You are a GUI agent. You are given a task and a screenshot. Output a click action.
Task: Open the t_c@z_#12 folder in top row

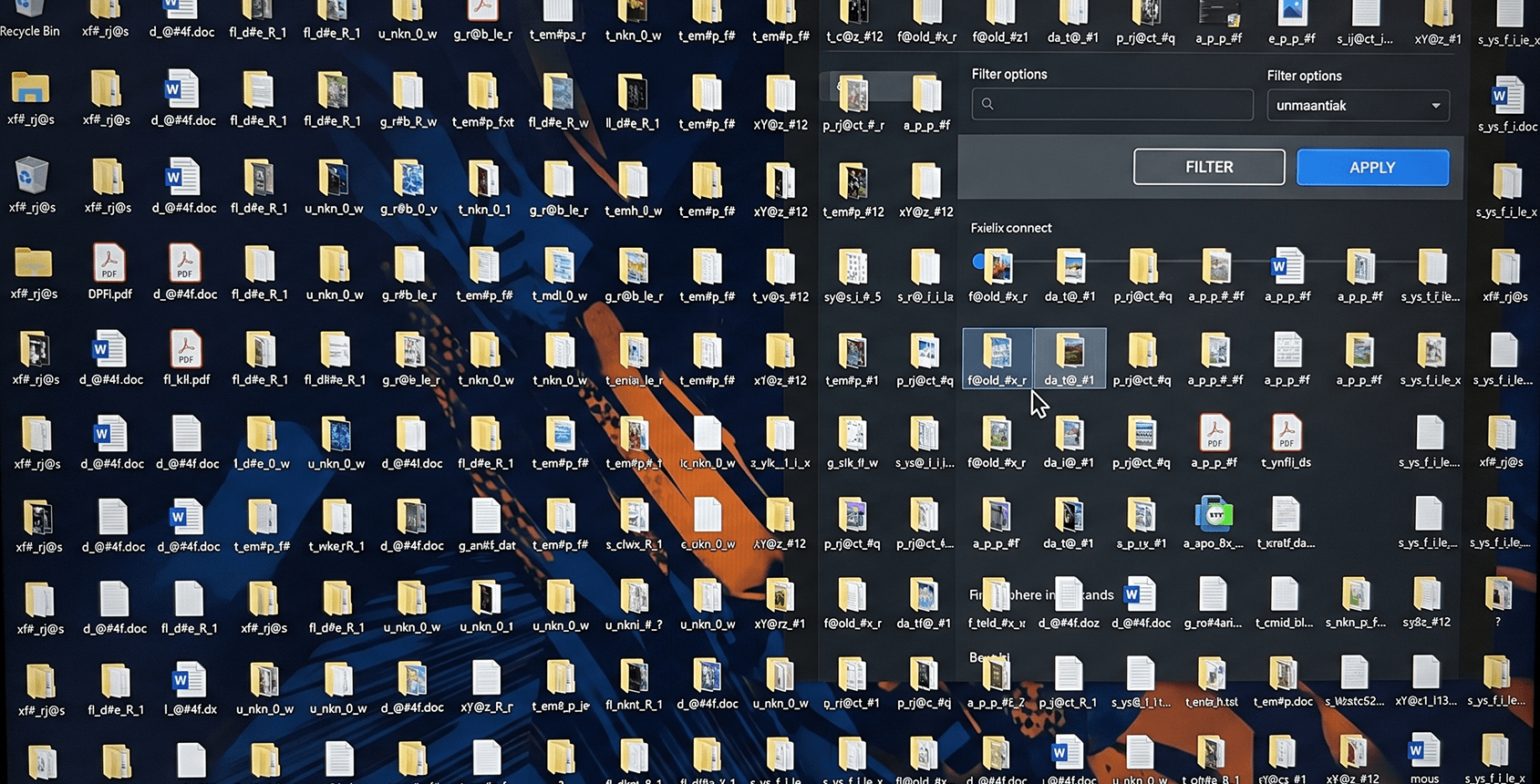[x=854, y=13]
